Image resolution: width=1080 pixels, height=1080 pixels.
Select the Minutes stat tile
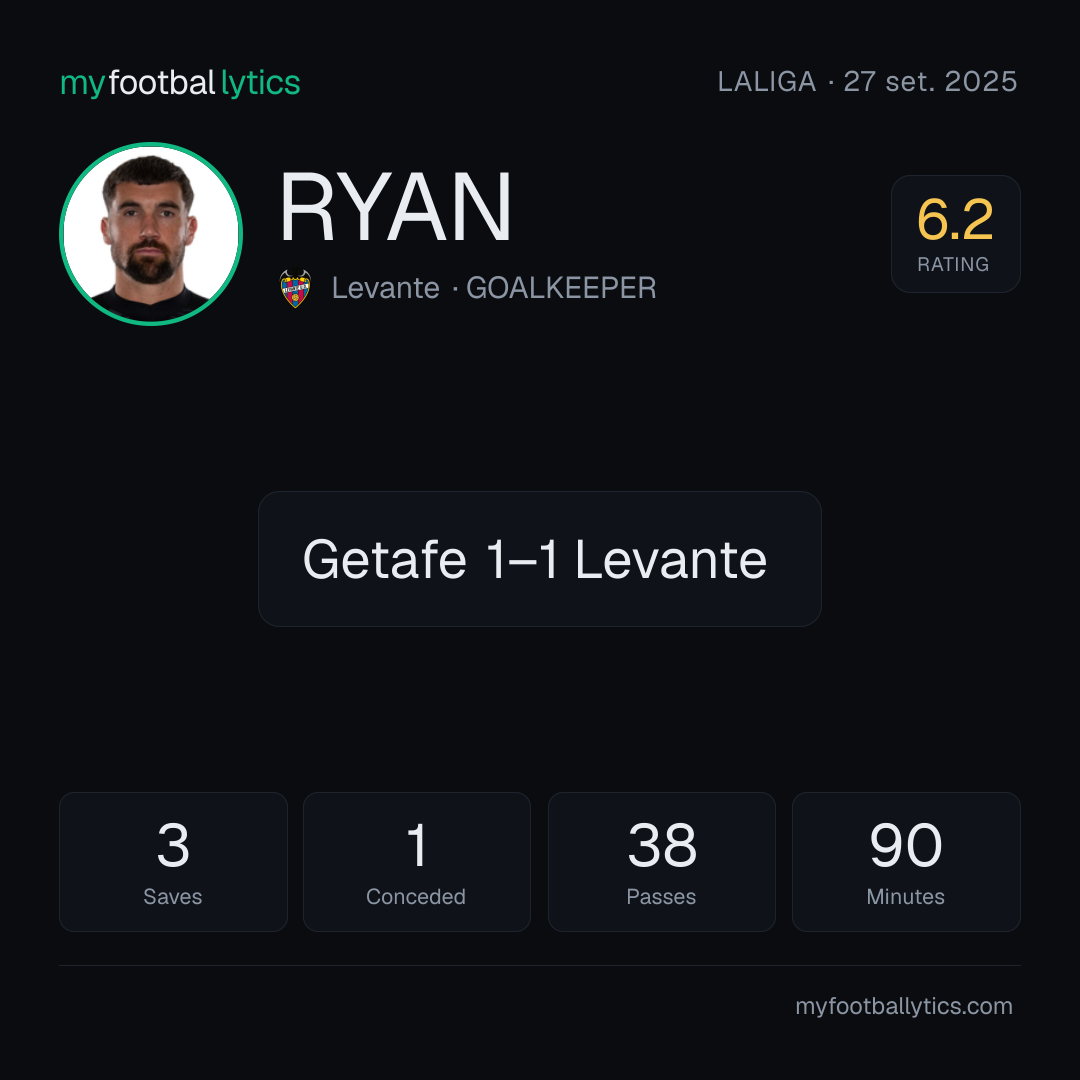tap(906, 862)
